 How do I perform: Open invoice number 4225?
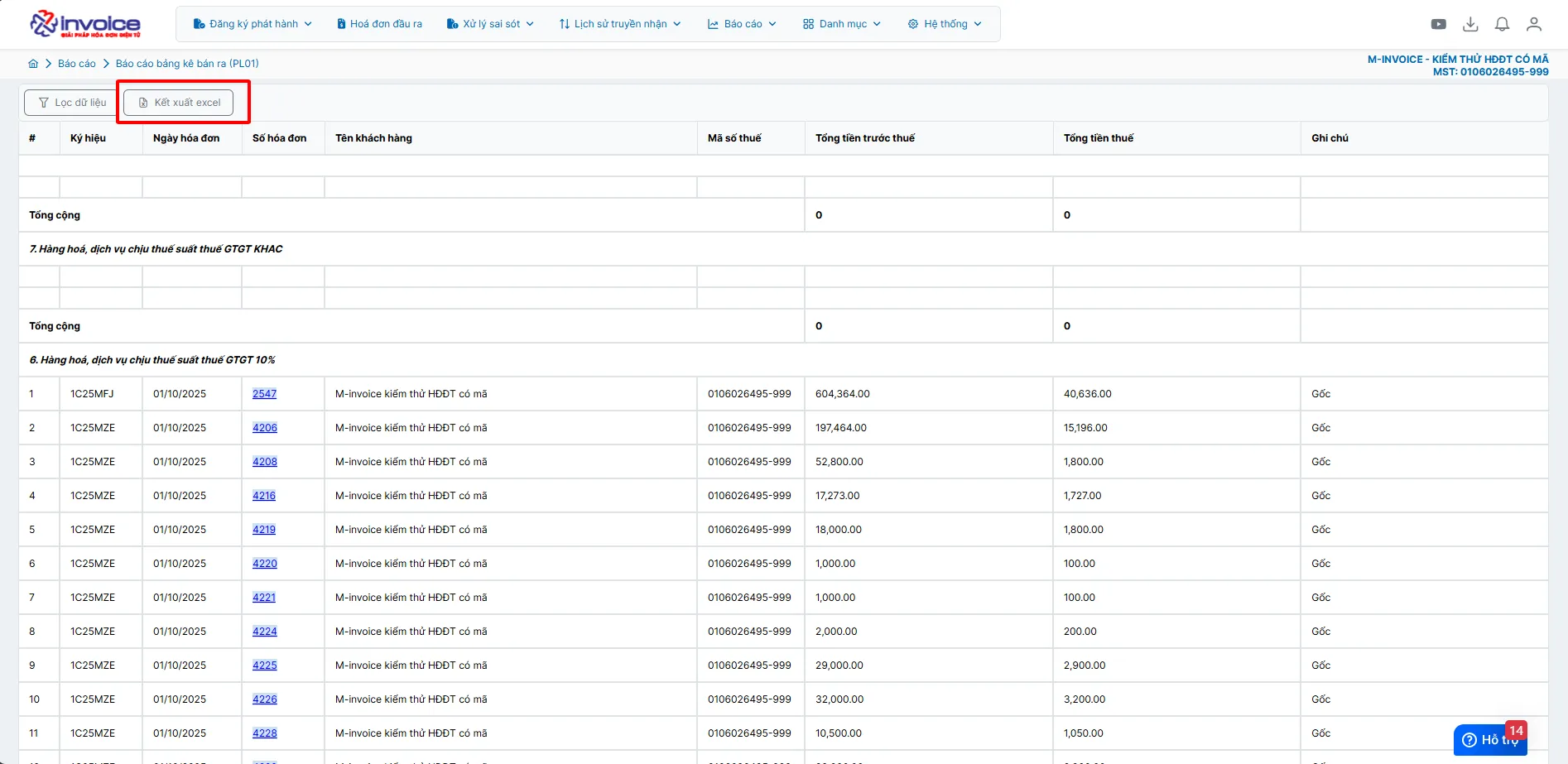tap(265, 665)
